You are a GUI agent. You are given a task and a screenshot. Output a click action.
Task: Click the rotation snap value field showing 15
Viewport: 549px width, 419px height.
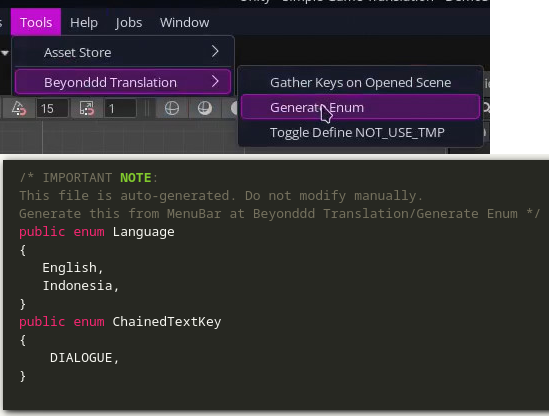(x=52, y=109)
